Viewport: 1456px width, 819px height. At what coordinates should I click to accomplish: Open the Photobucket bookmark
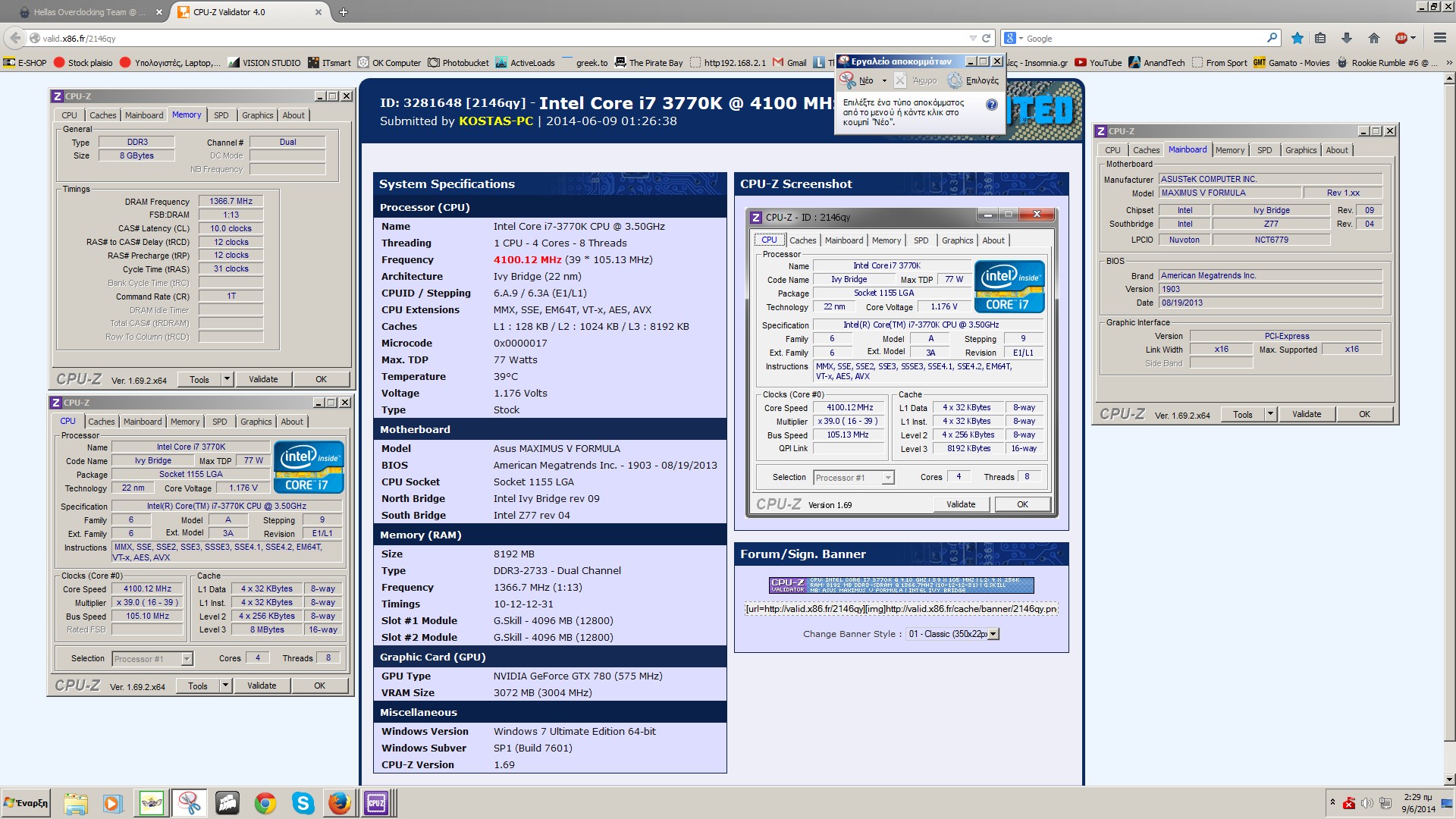(459, 63)
